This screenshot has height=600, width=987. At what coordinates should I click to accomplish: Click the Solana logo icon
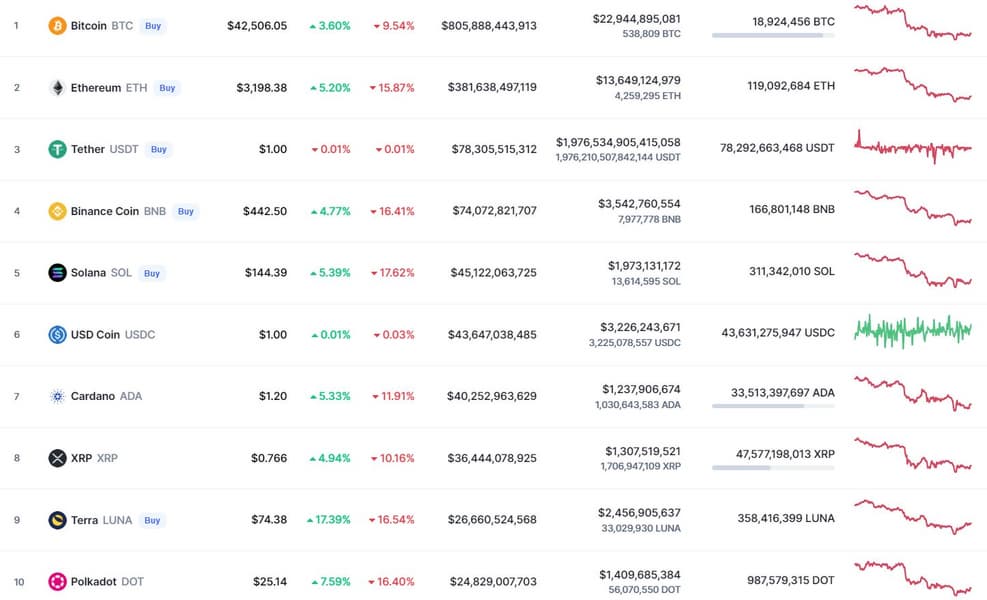[57, 273]
